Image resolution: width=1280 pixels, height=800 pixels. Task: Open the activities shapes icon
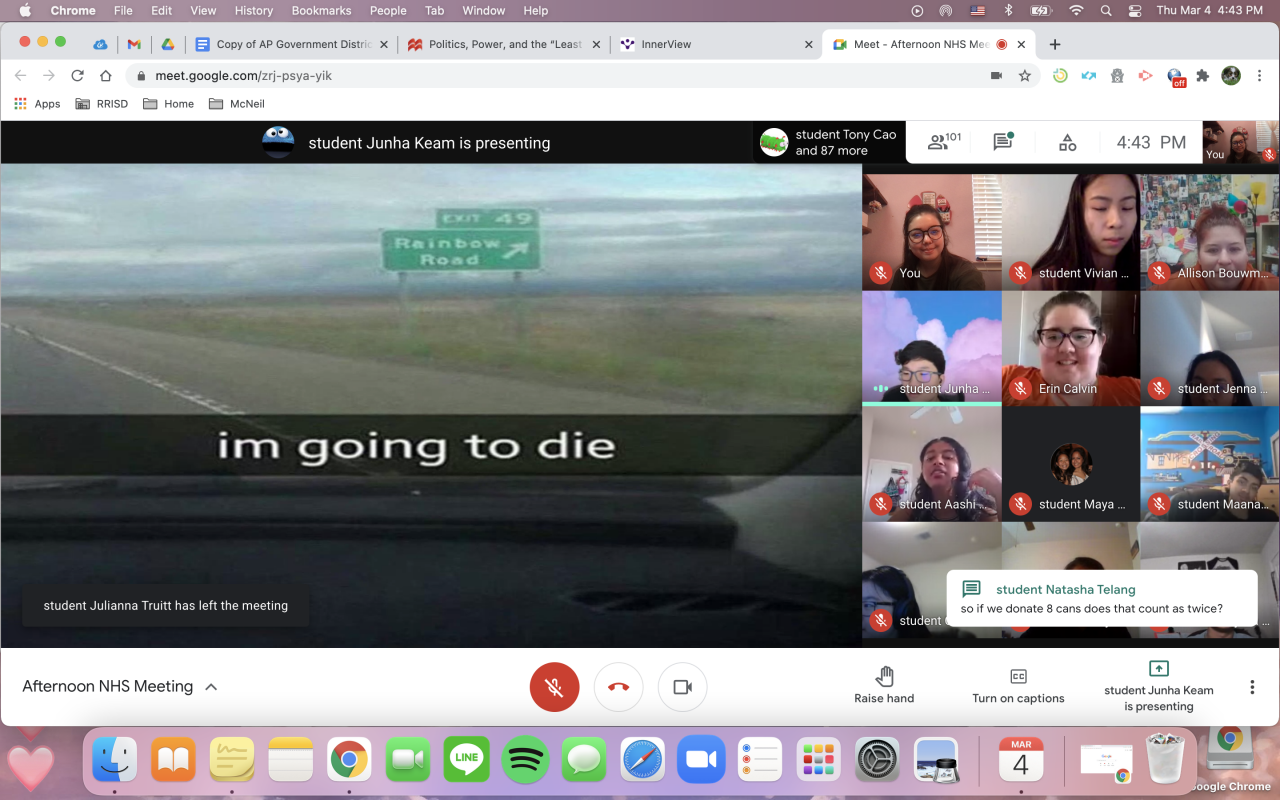(1068, 142)
